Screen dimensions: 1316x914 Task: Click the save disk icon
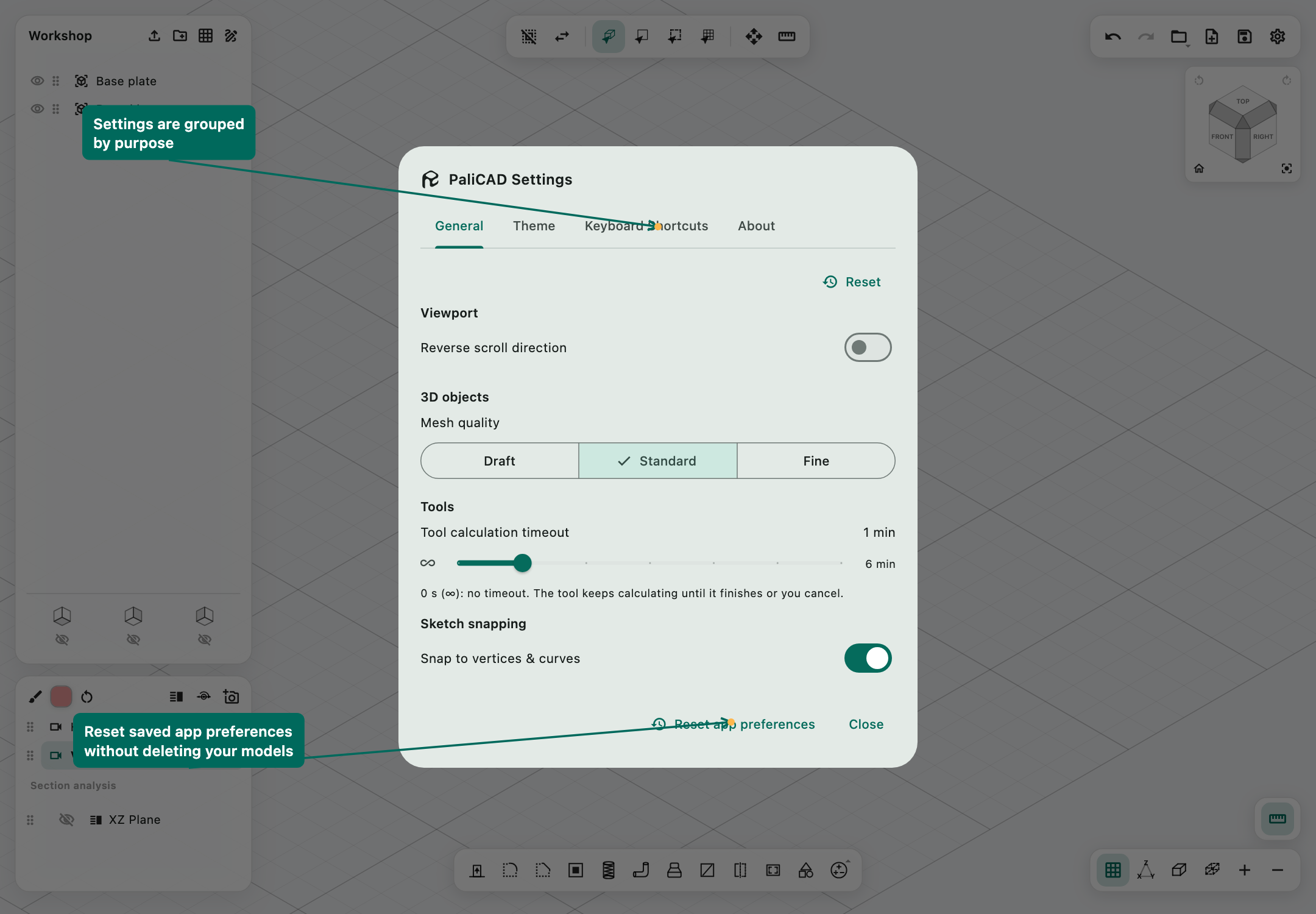click(1244, 37)
